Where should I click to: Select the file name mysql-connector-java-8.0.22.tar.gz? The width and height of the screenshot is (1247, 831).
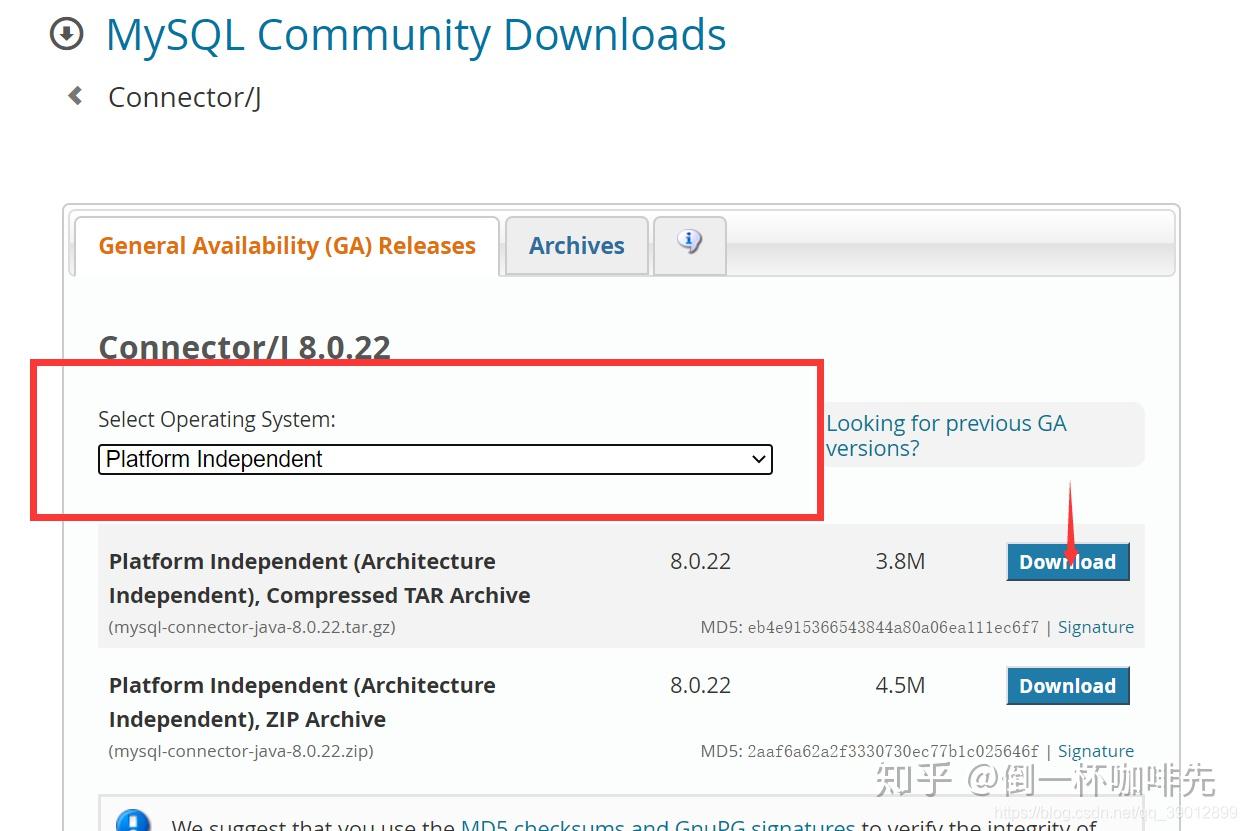252,627
